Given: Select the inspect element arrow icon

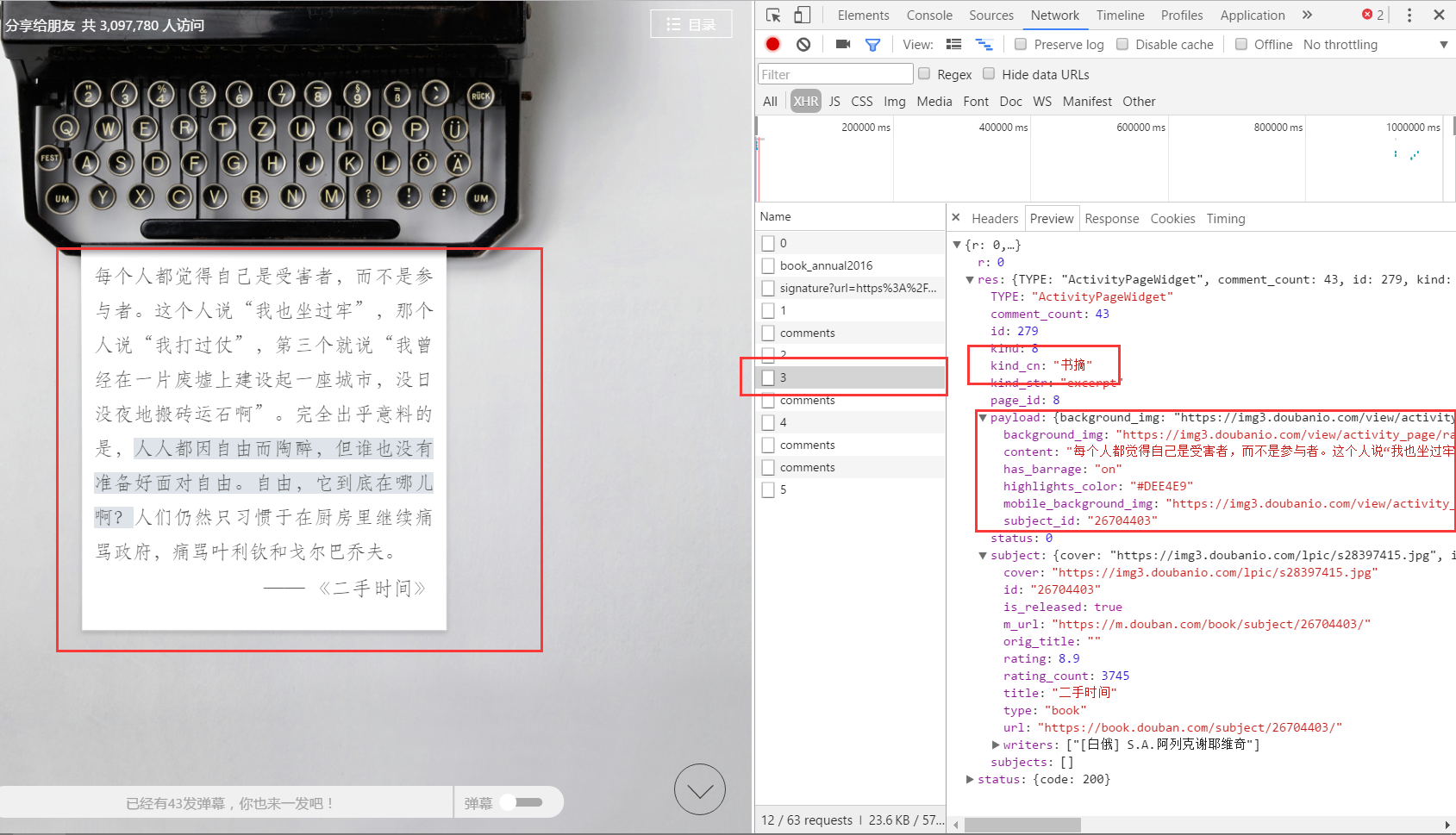Looking at the screenshot, I should coord(773,16).
